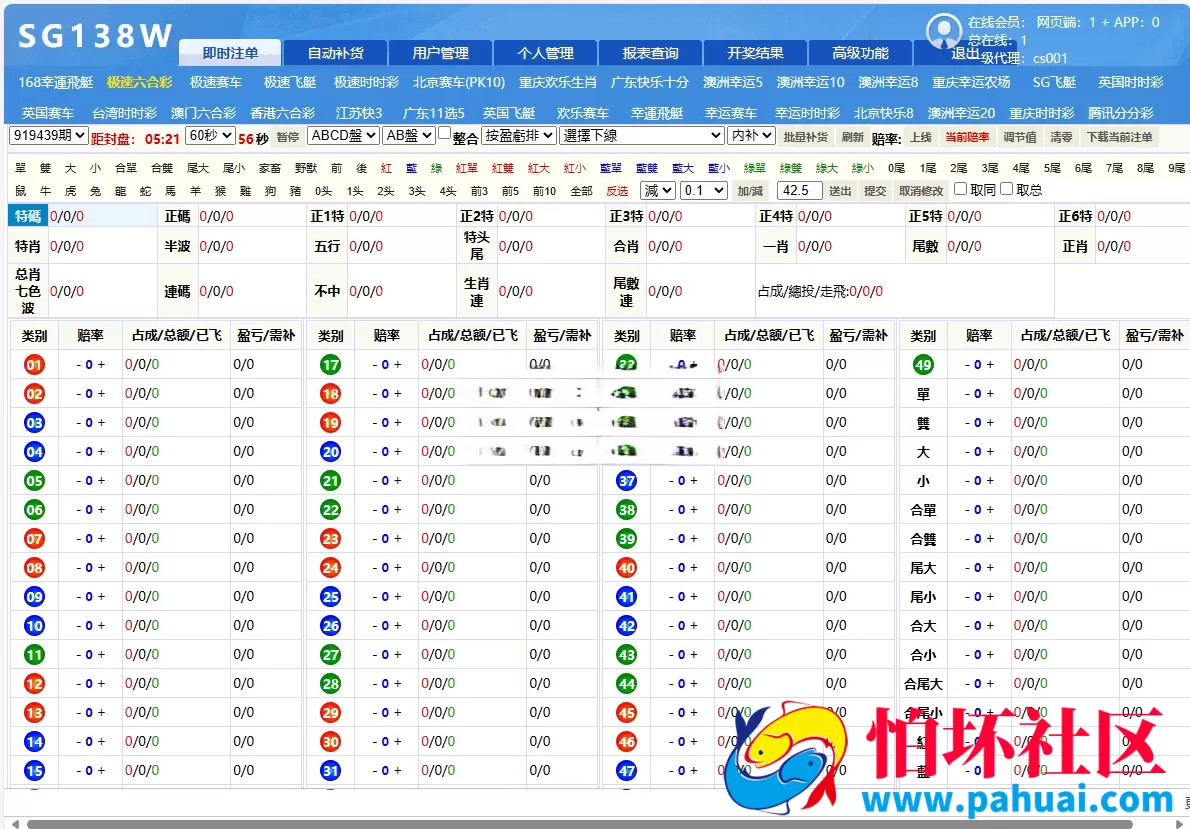
Task: Open the 919439期 period dropdown
Action: coord(49,135)
